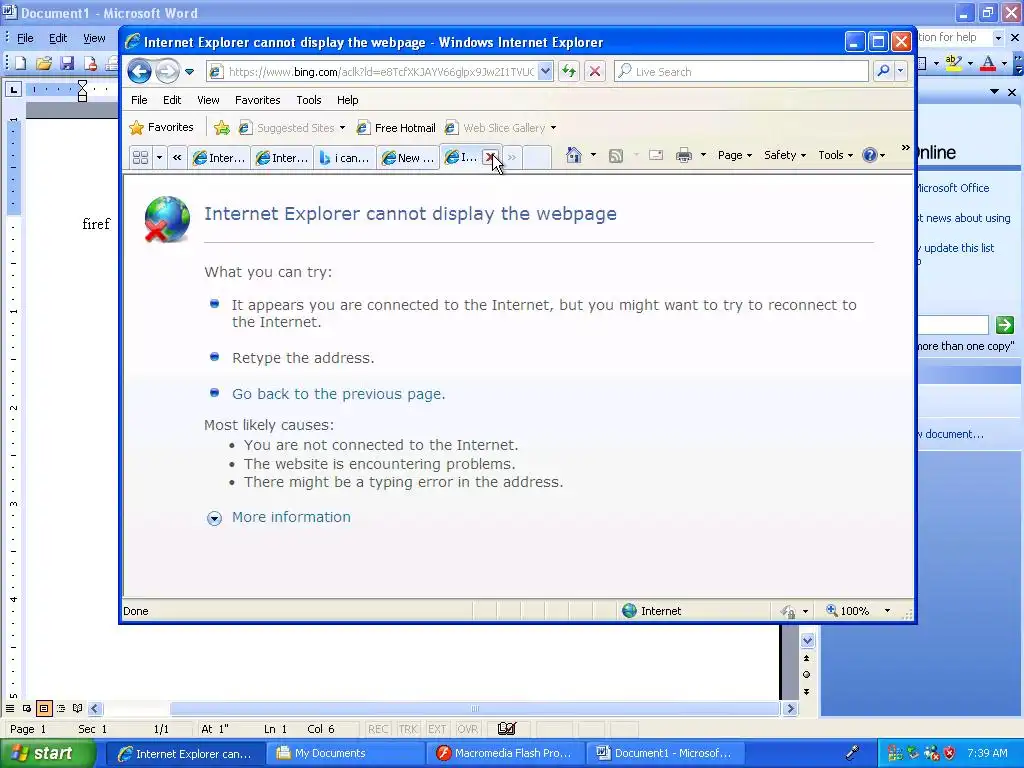Open the Tools menu in IE menu bar
The image size is (1024, 768).
(x=308, y=100)
